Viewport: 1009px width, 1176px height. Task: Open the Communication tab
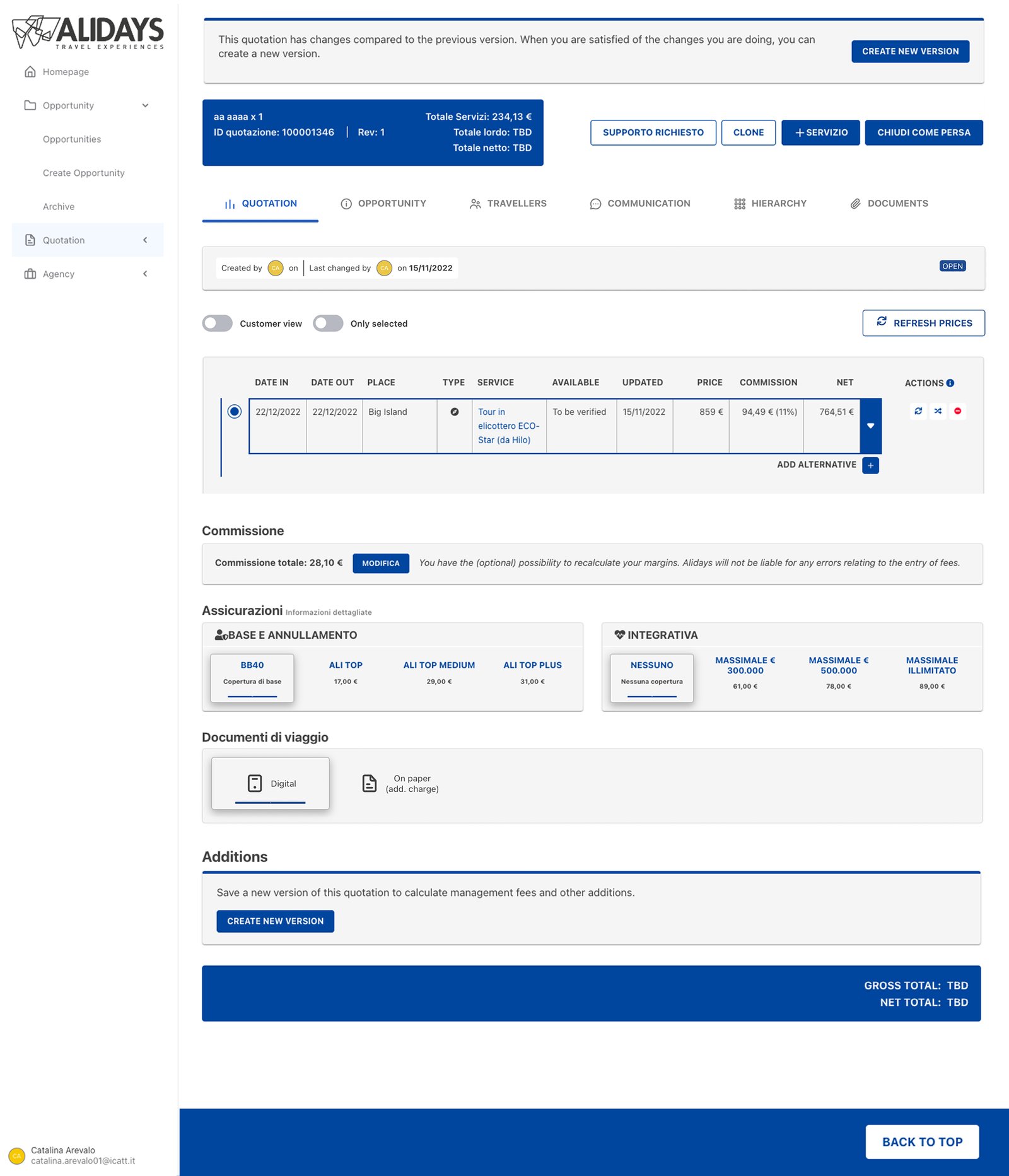pos(640,204)
